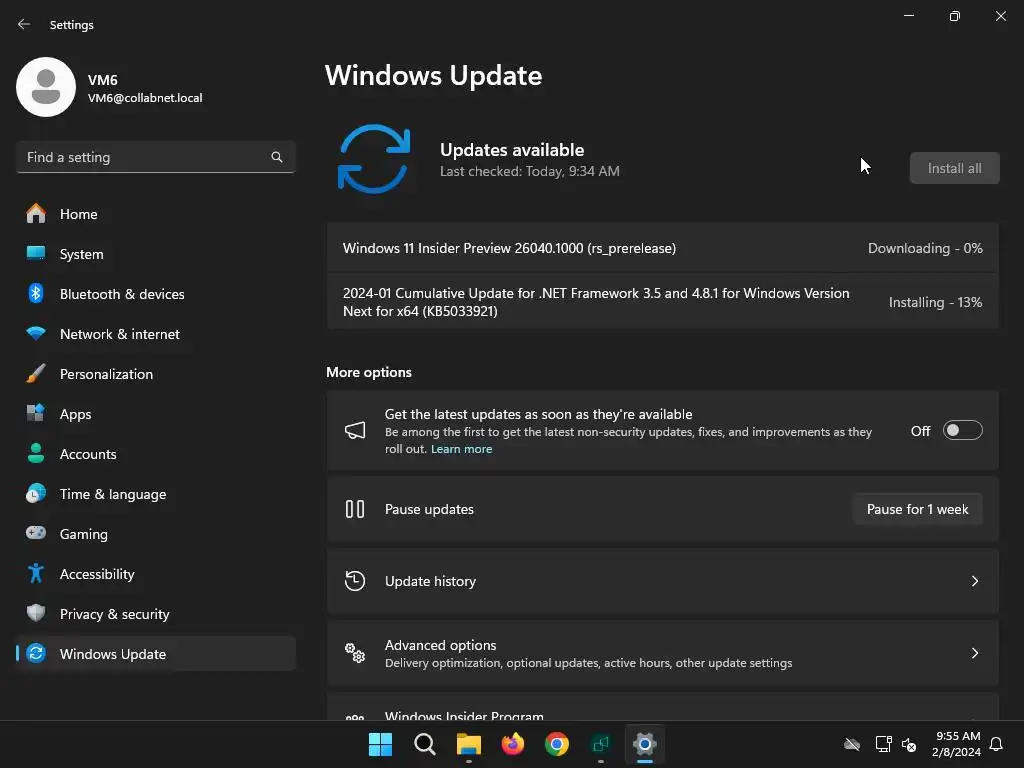Launch File Explorer from the taskbar
This screenshot has width=1024, height=768.
(468, 744)
